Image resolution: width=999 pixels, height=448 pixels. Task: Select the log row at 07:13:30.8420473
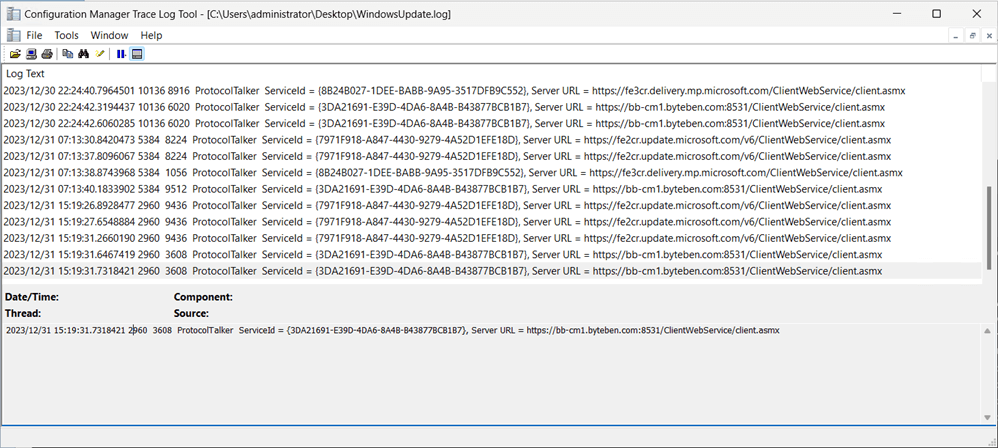(491, 140)
